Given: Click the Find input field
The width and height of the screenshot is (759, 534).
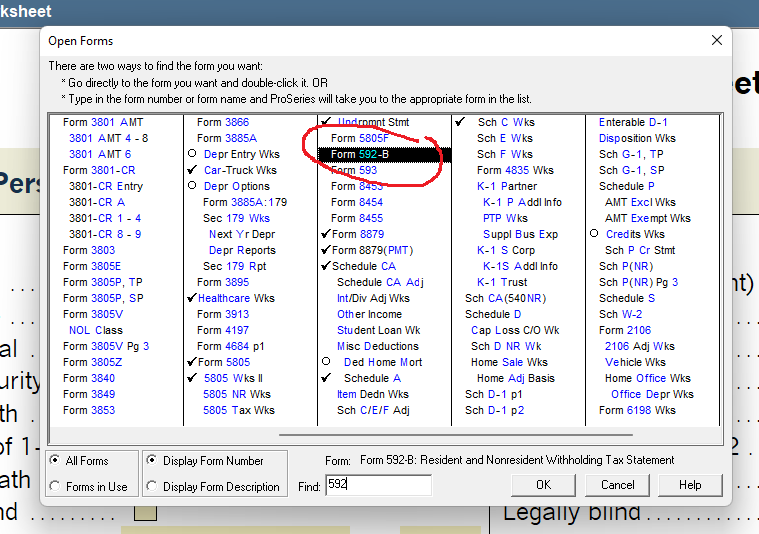Looking at the screenshot, I should pos(378,486).
